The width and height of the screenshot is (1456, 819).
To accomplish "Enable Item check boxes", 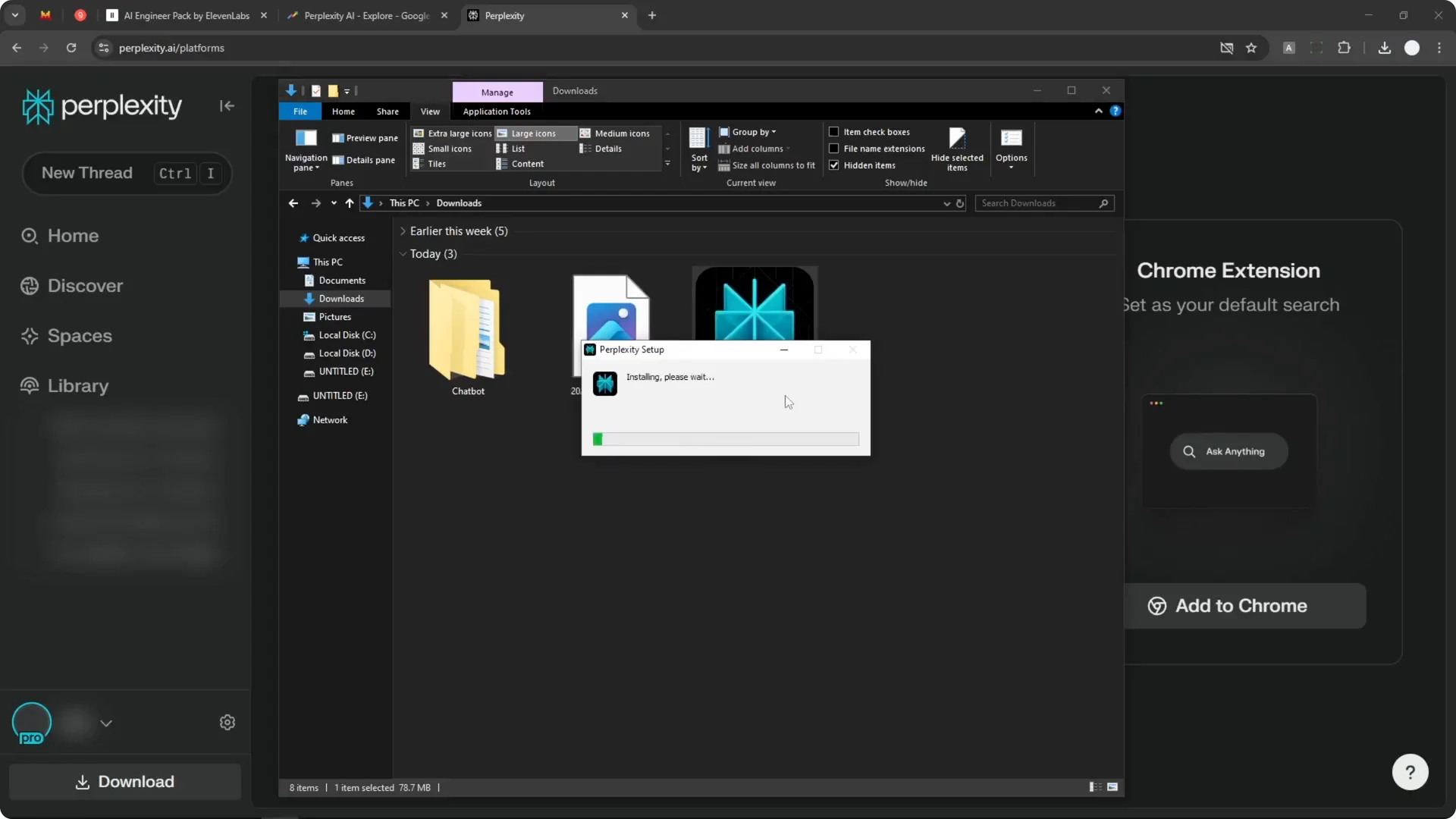I will (x=833, y=131).
